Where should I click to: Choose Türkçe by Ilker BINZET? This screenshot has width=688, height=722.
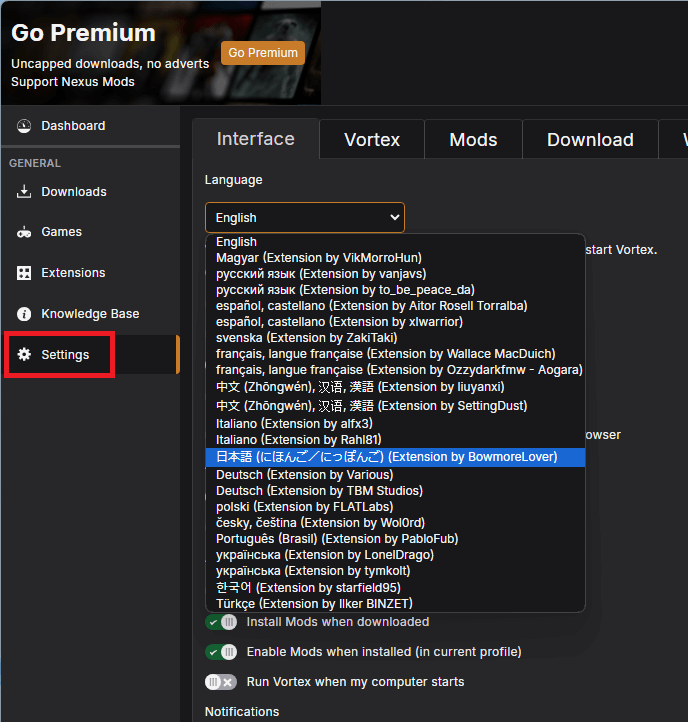[x=314, y=603]
